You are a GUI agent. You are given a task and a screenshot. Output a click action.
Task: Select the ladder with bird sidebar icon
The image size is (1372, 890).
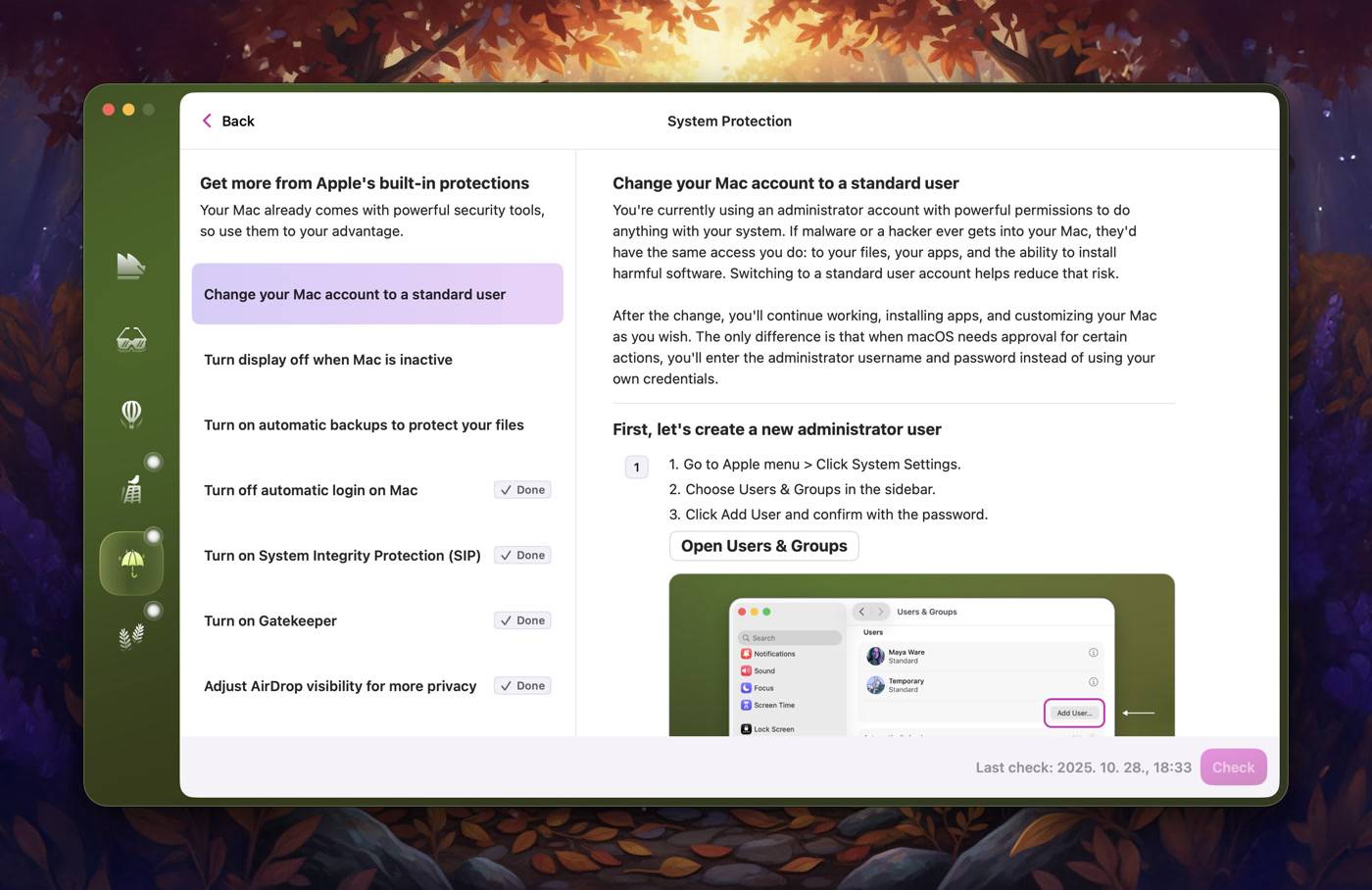(131, 489)
